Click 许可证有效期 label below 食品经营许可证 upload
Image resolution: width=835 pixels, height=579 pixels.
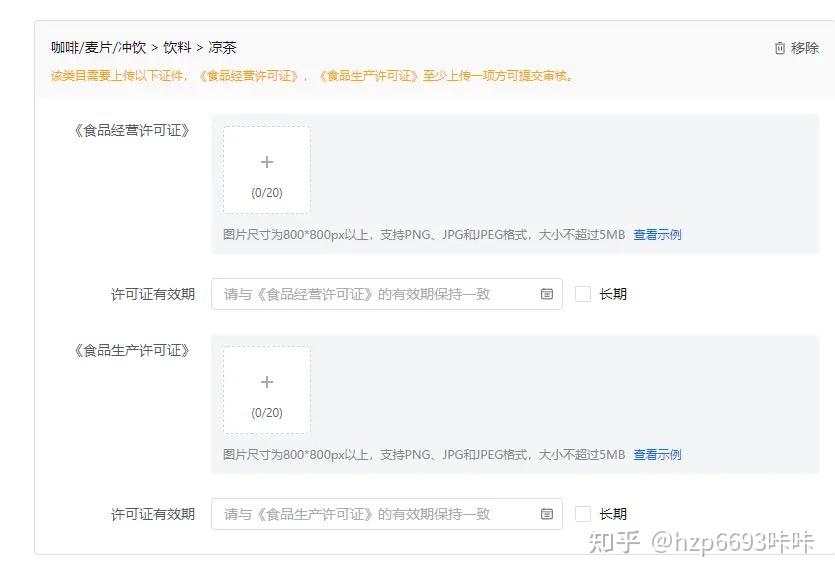pos(152,294)
